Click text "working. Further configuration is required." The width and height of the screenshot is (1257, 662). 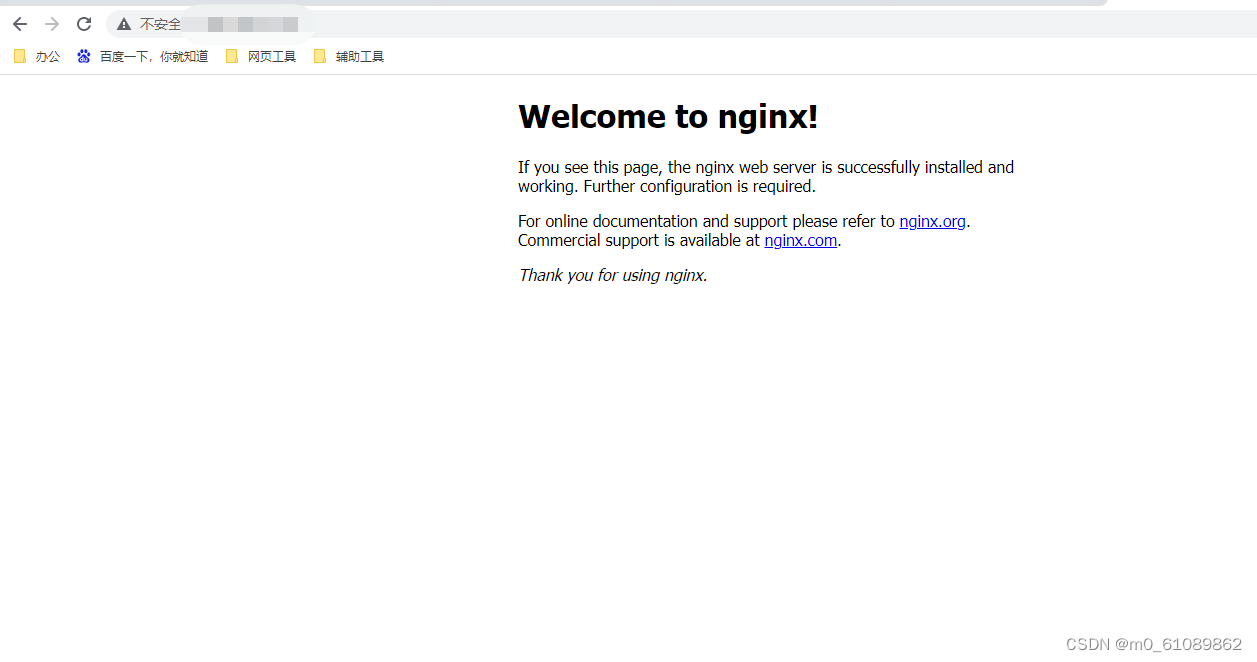click(667, 187)
